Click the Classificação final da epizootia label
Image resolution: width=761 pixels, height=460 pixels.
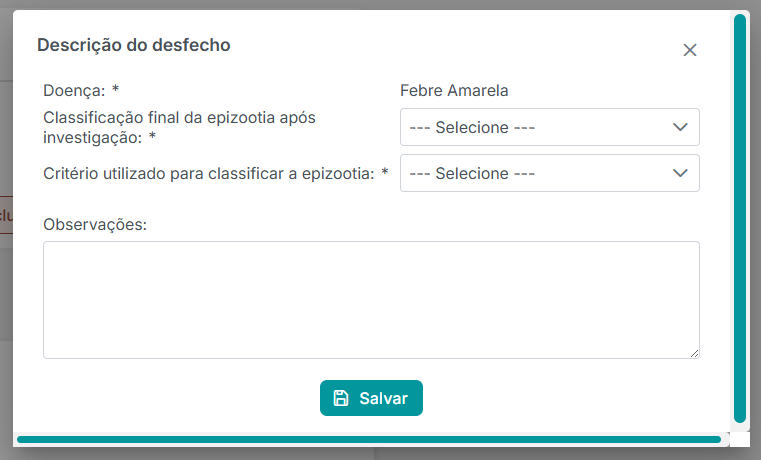point(180,128)
